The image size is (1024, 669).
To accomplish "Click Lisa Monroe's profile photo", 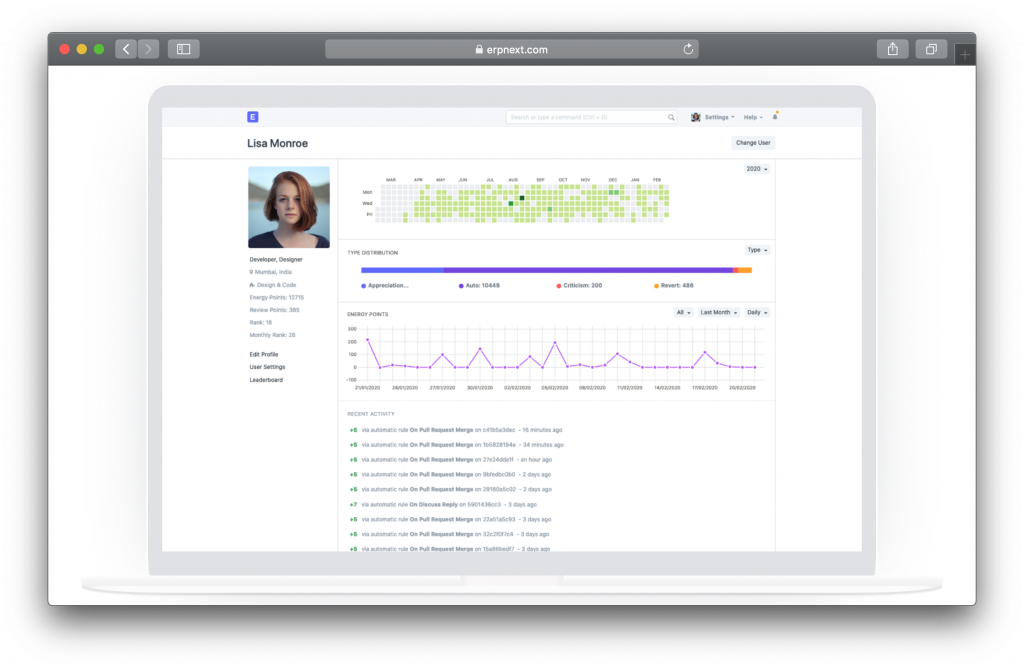I will 289,207.
